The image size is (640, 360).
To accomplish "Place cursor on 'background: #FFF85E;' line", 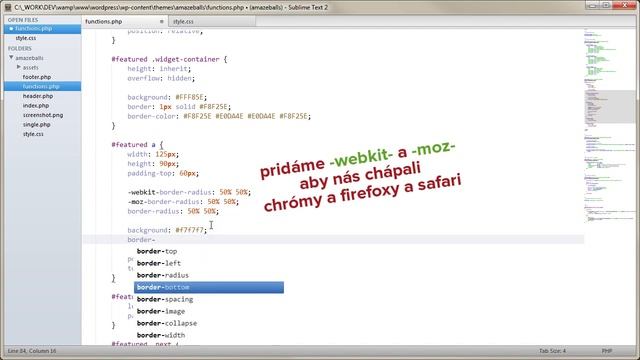I will click(x=167, y=97).
